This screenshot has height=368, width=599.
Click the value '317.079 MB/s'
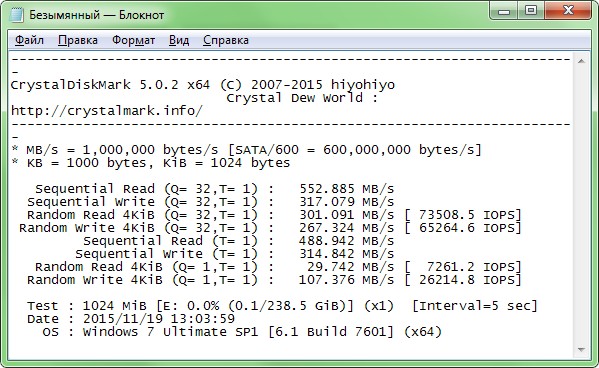[x=346, y=202]
